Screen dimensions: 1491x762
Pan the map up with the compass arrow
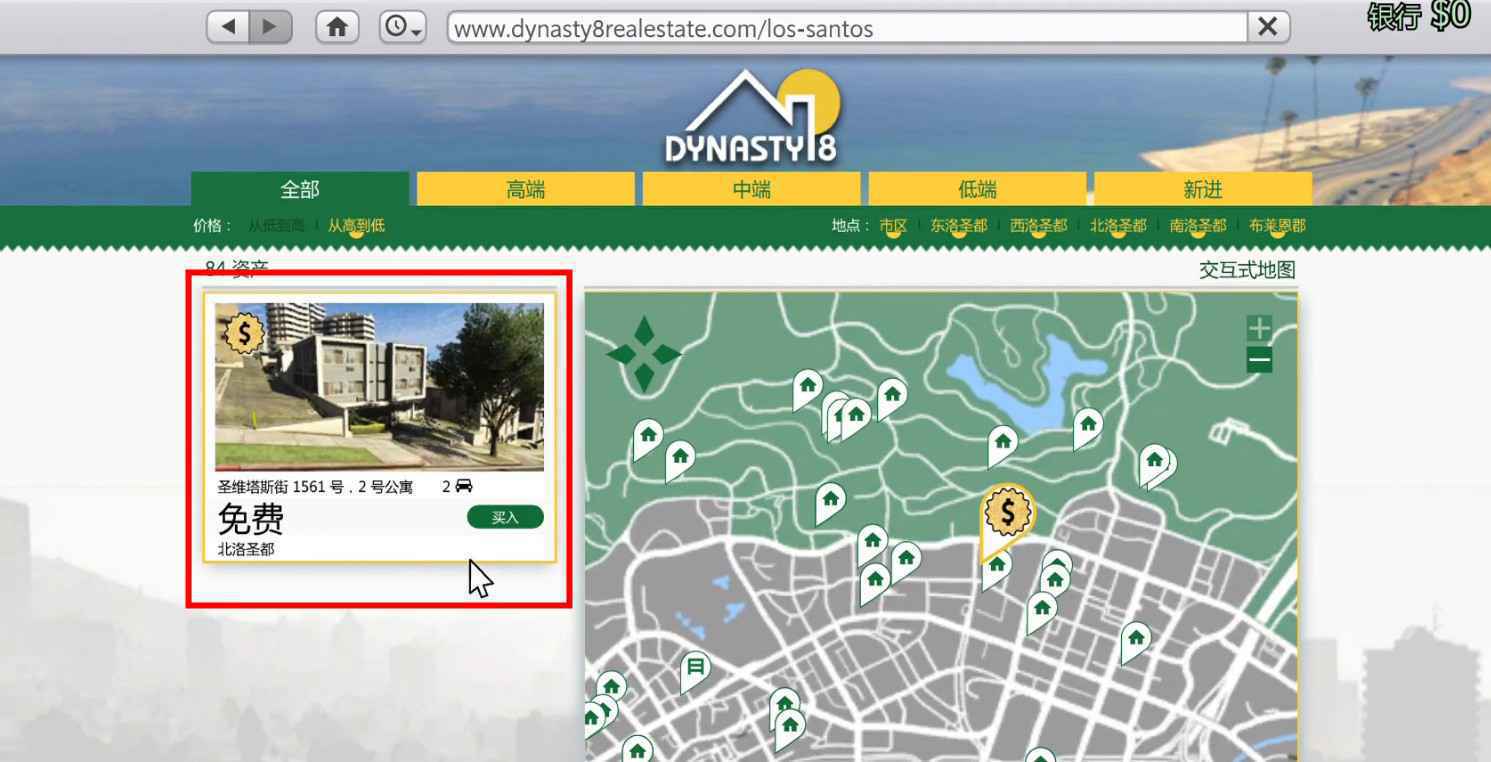(644, 331)
